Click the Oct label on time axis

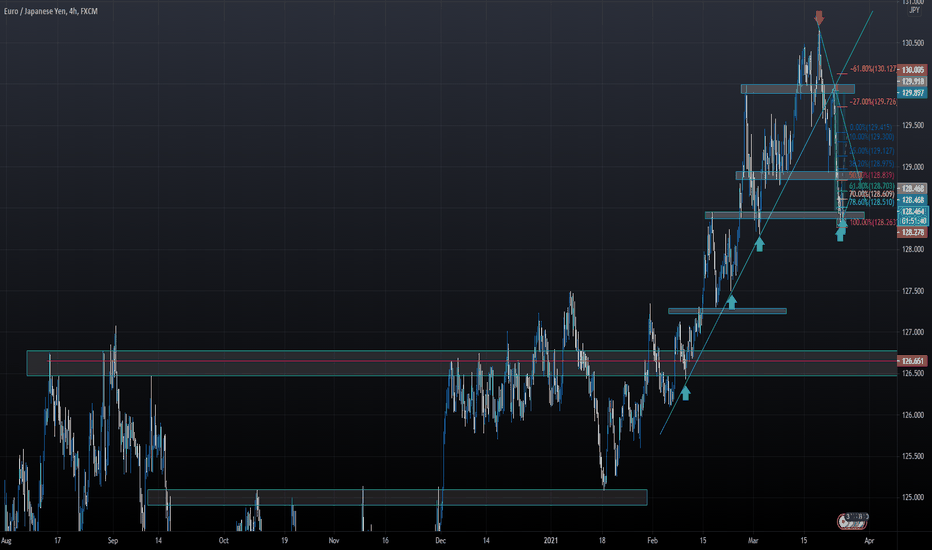click(x=223, y=540)
